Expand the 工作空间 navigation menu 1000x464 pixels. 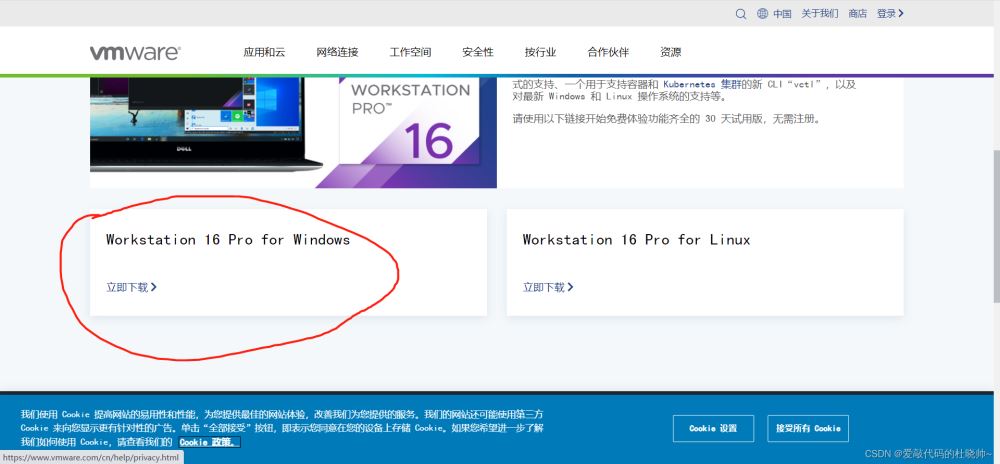click(410, 53)
